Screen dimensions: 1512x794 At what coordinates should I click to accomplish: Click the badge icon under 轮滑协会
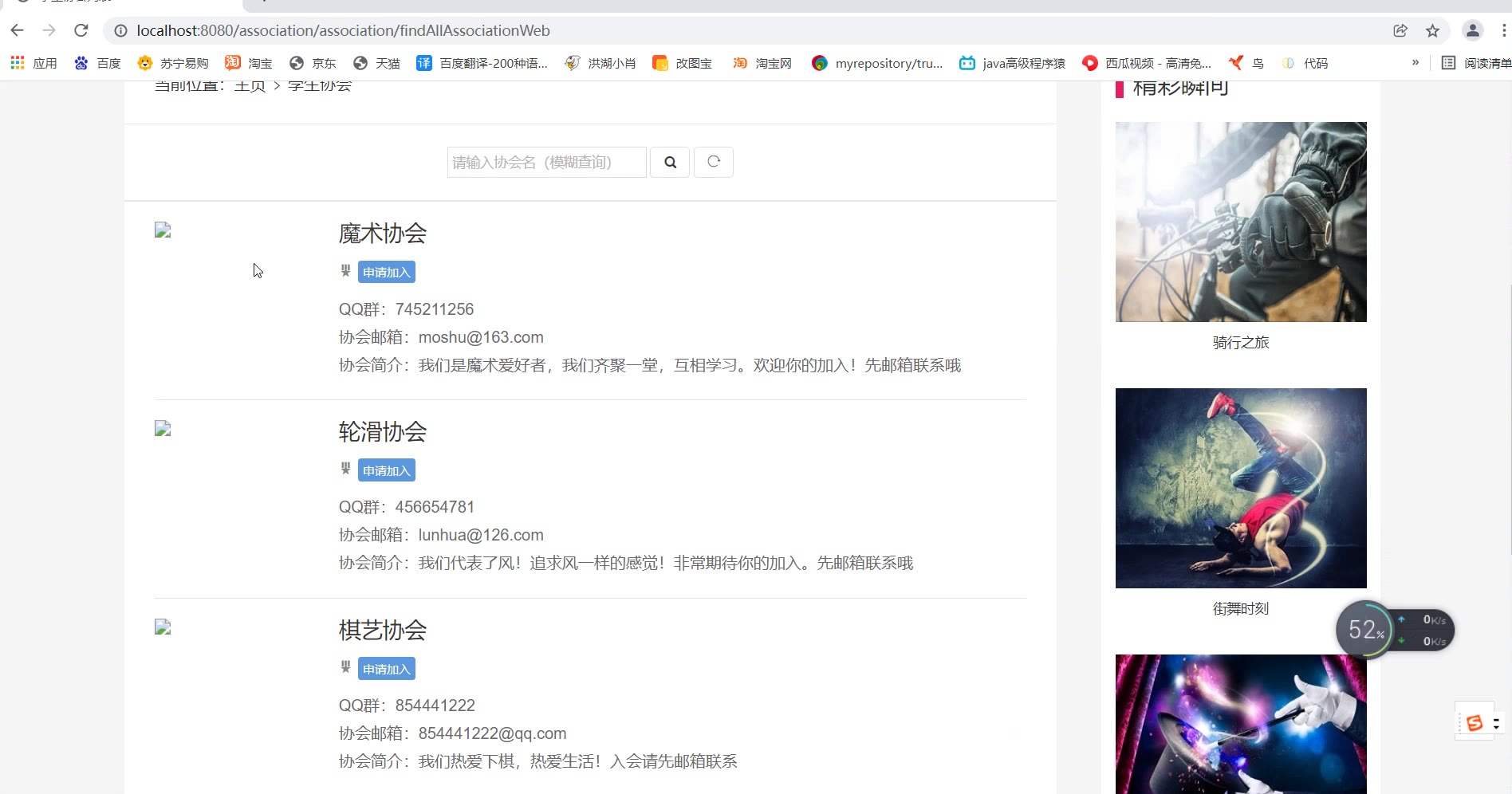click(x=345, y=469)
